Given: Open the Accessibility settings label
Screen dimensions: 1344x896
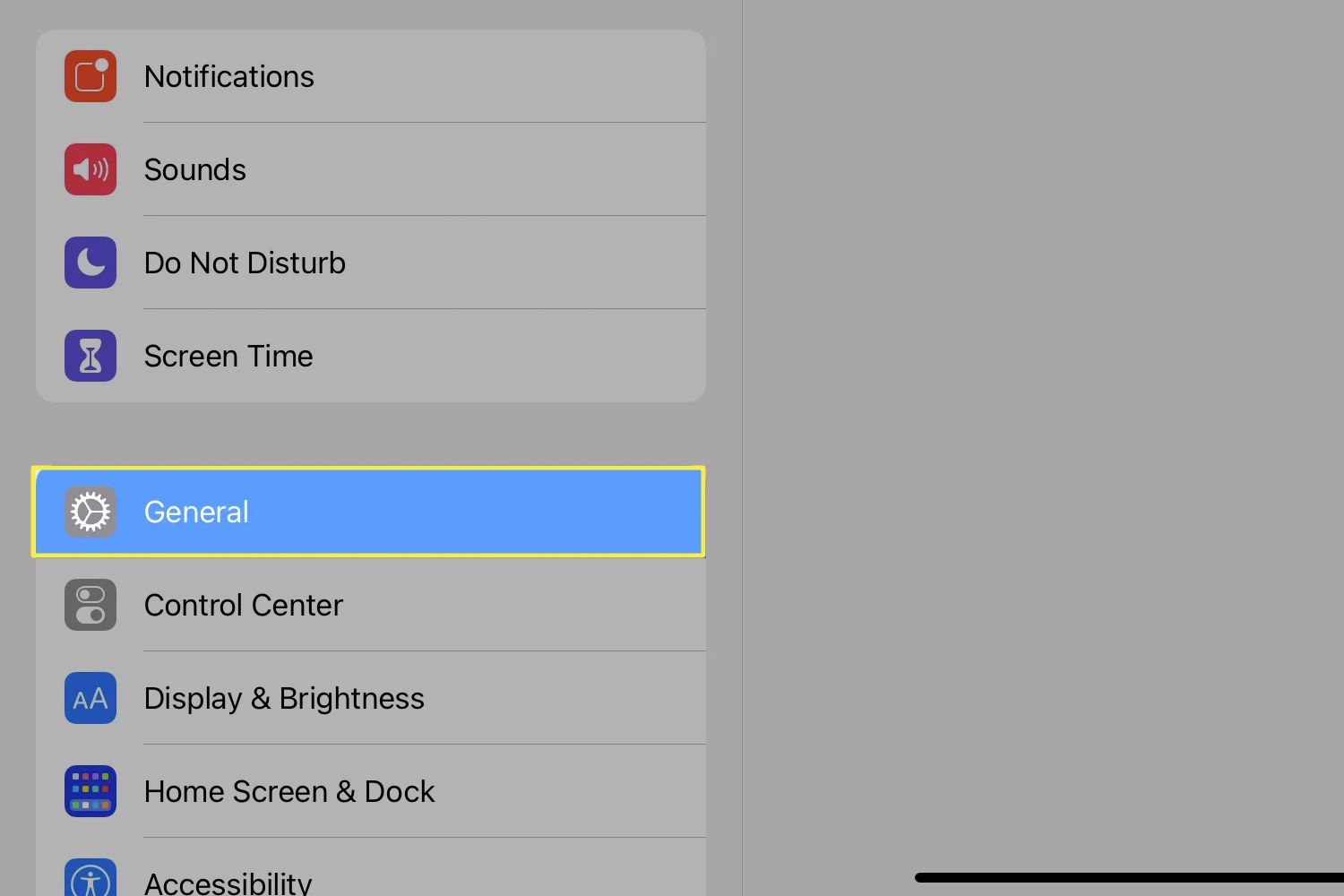Looking at the screenshot, I should click(228, 883).
